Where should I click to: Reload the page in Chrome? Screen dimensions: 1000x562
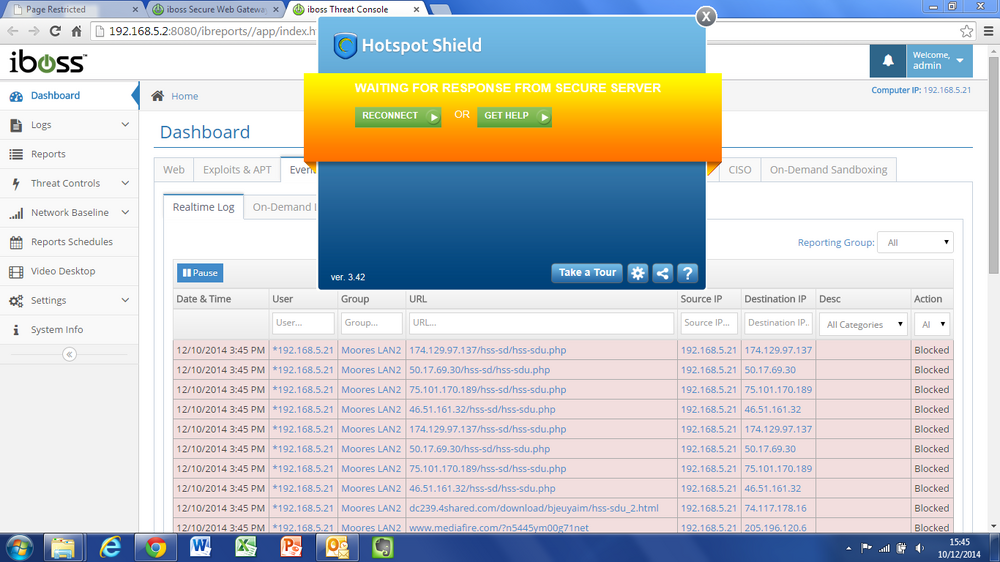coord(55,31)
